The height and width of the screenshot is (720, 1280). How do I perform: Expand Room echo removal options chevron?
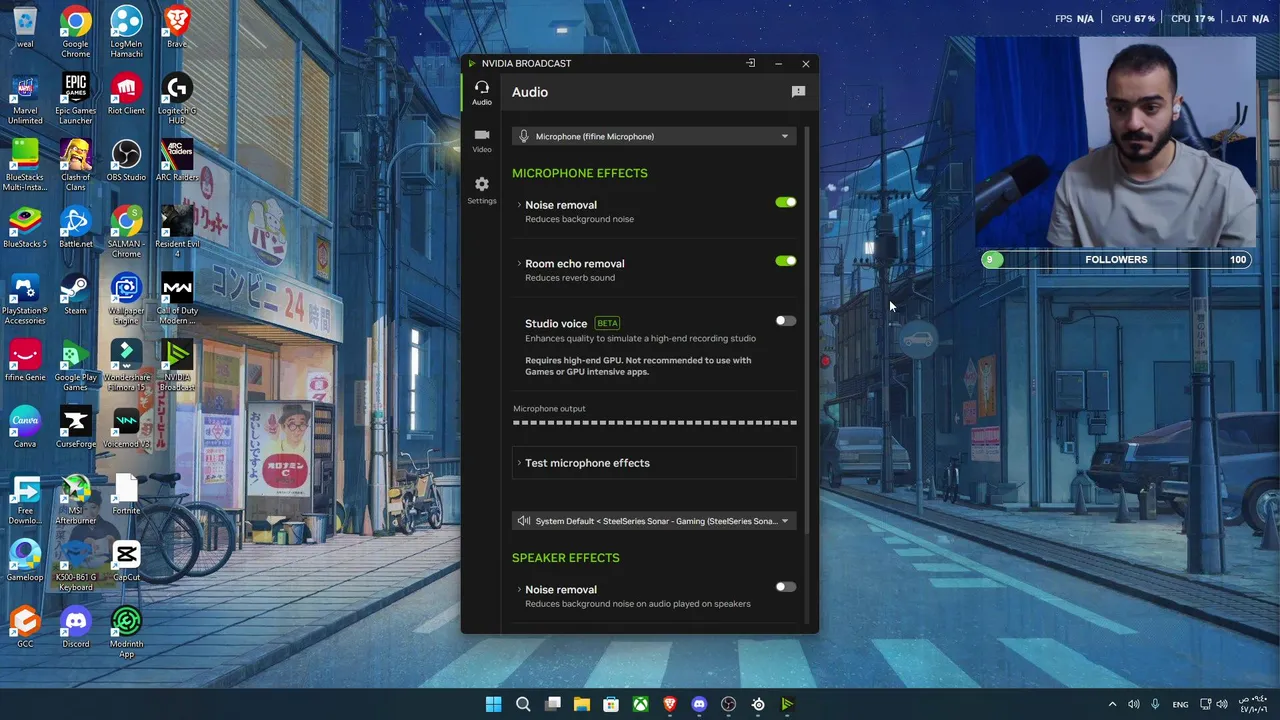click(519, 264)
